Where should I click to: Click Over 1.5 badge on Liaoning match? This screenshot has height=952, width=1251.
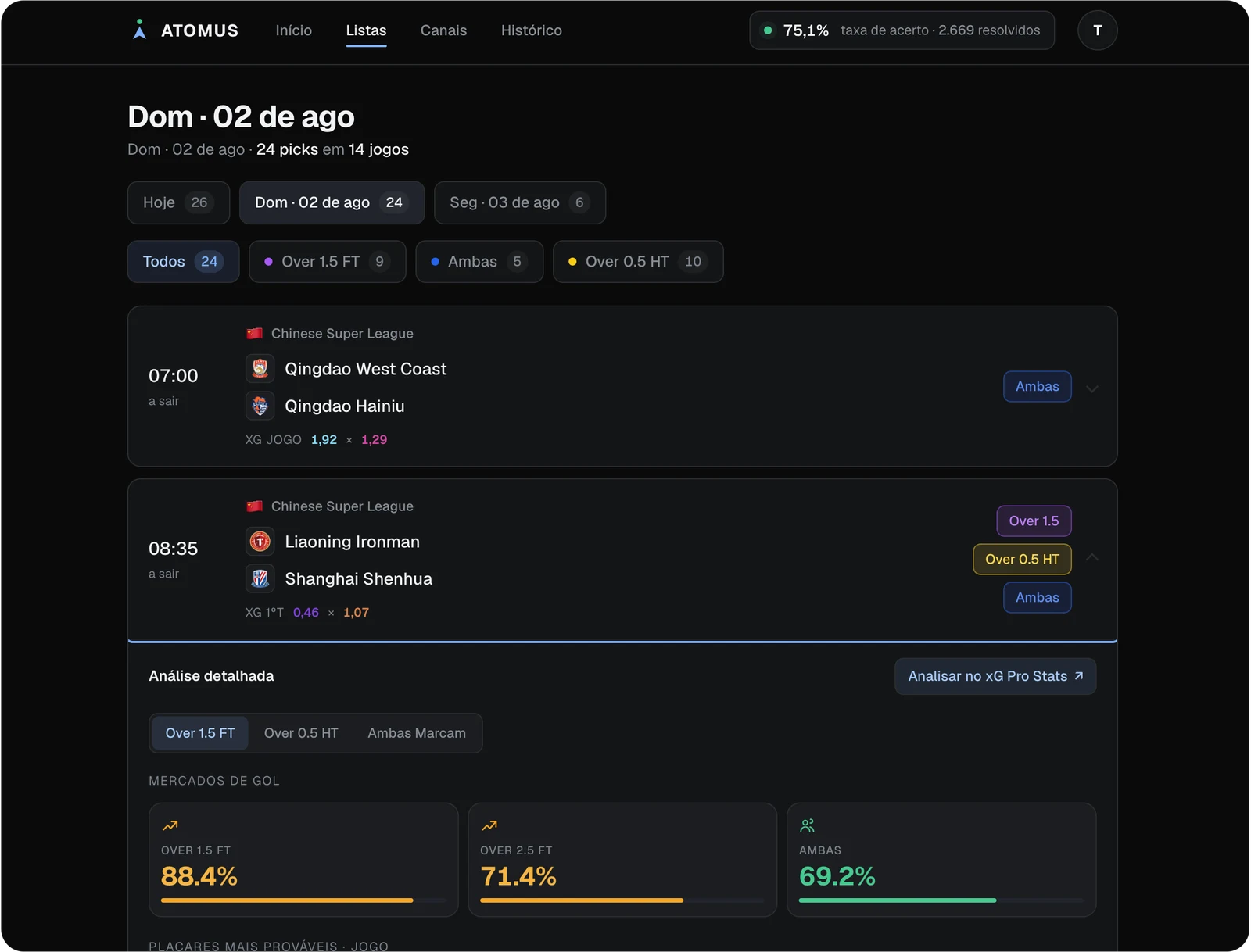(1034, 521)
